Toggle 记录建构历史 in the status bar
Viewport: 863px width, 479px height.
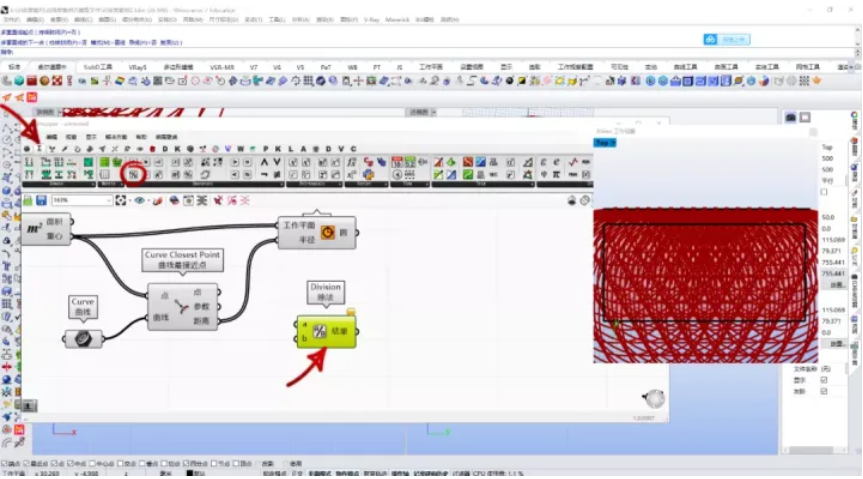tap(430, 473)
